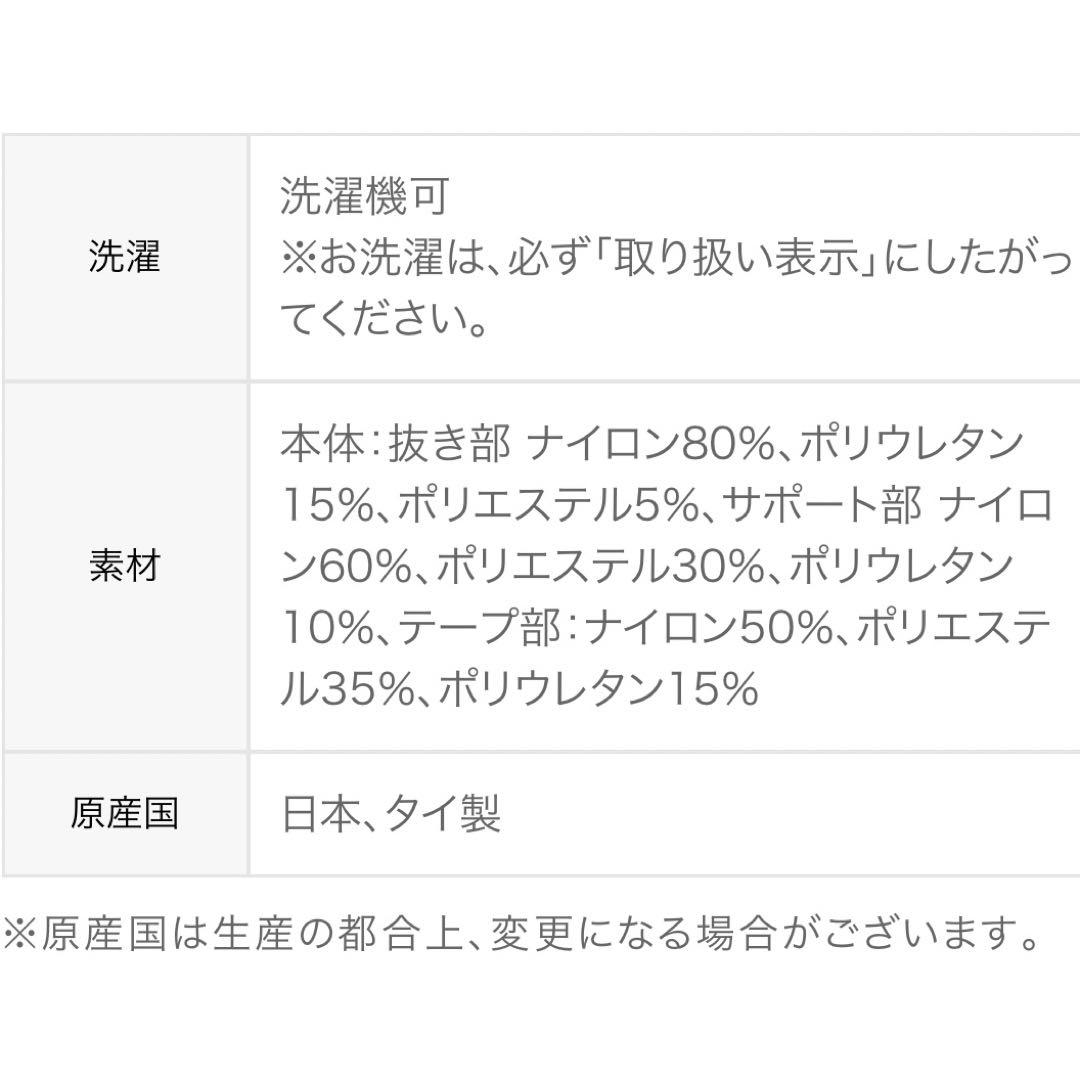The height and width of the screenshot is (1080, 1080).
Task: Click the ナイロン50% text
Action: 709,629
